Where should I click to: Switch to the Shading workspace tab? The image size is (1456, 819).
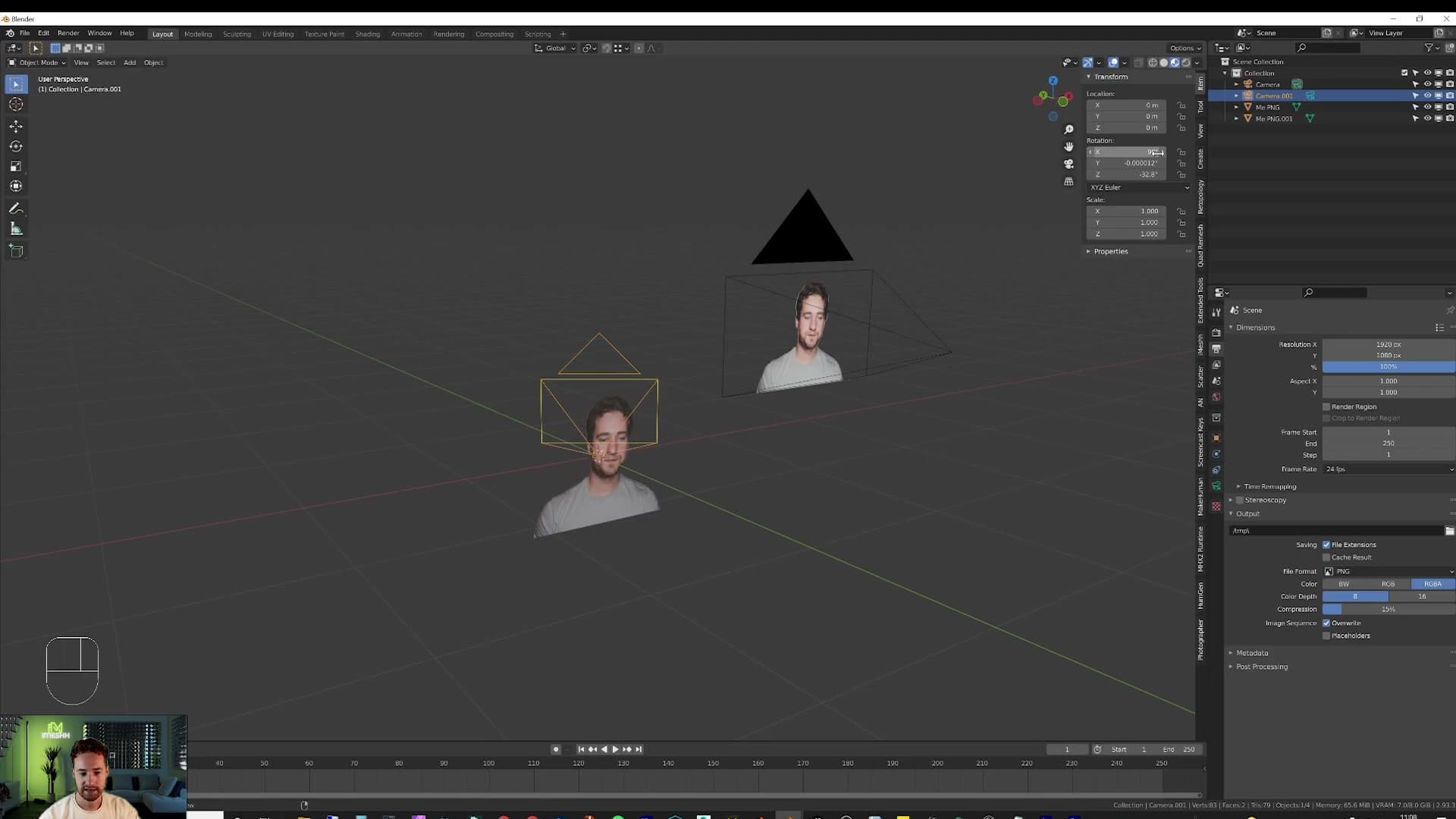click(368, 34)
